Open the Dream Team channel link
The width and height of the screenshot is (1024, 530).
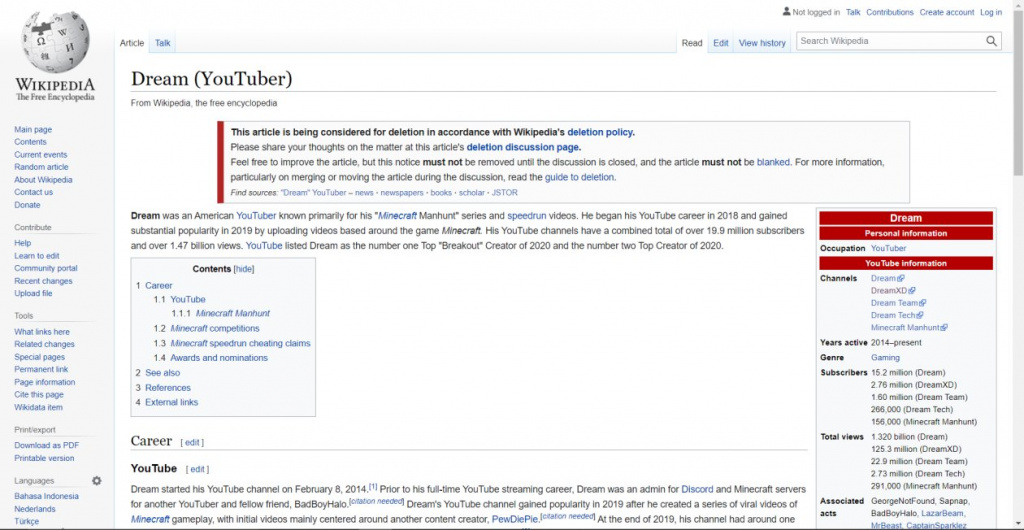(898, 303)
